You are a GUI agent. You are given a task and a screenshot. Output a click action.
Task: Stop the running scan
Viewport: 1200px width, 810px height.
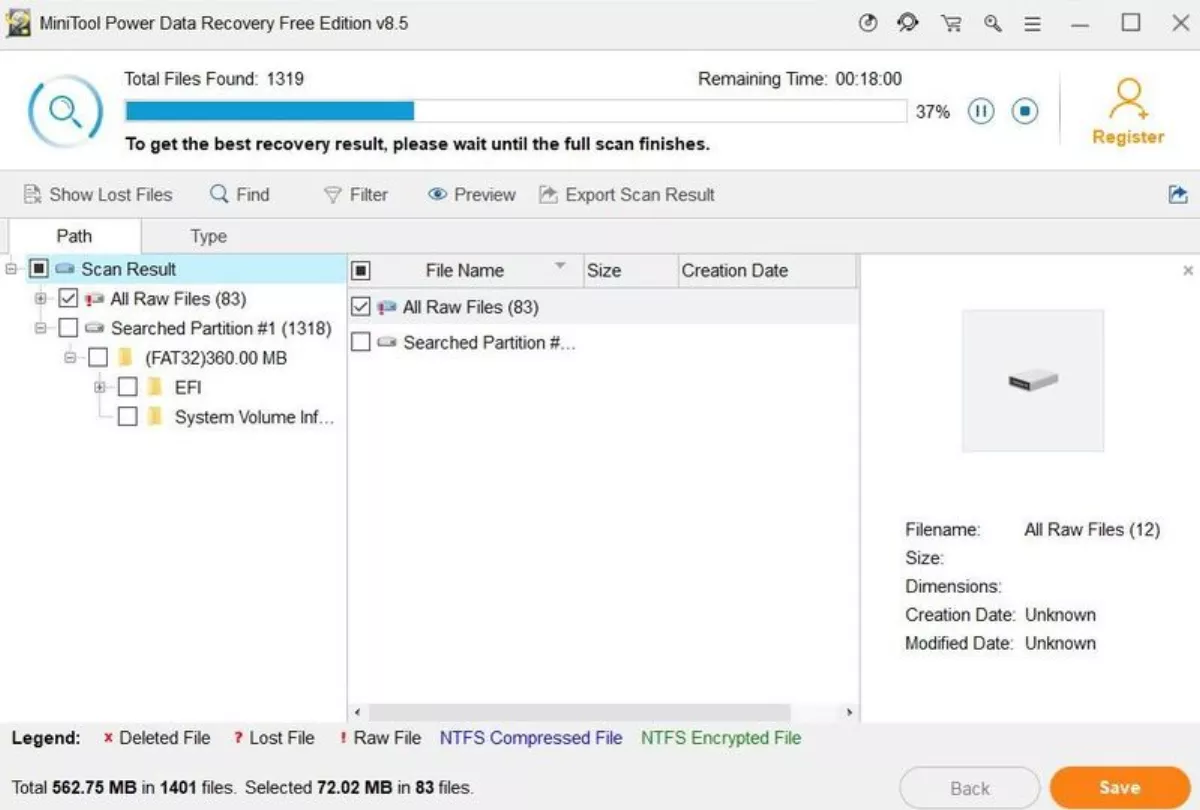pyautogui.click(x=1025, y=111)
